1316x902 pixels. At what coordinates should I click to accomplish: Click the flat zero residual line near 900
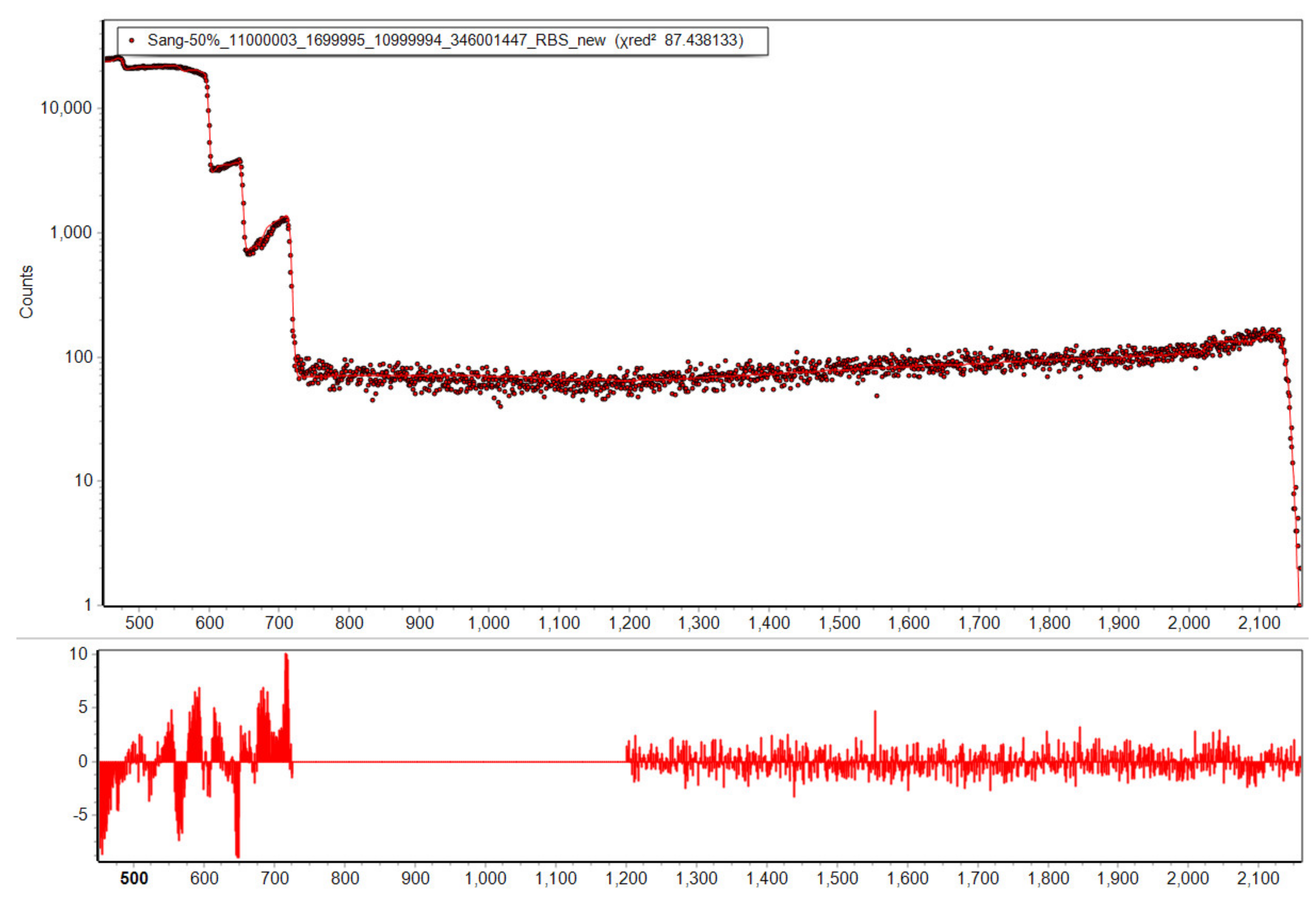pos(415,762)
